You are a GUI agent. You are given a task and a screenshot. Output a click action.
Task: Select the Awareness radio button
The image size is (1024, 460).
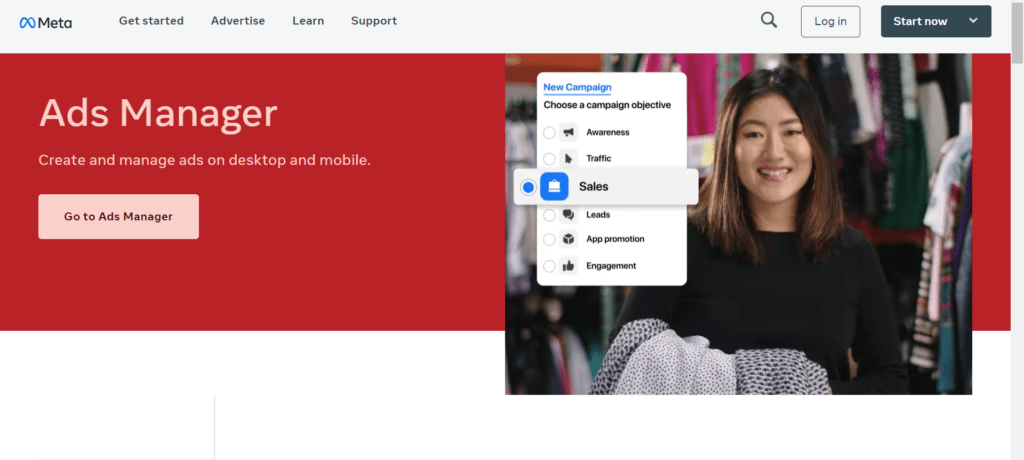(x=549, y=132)
